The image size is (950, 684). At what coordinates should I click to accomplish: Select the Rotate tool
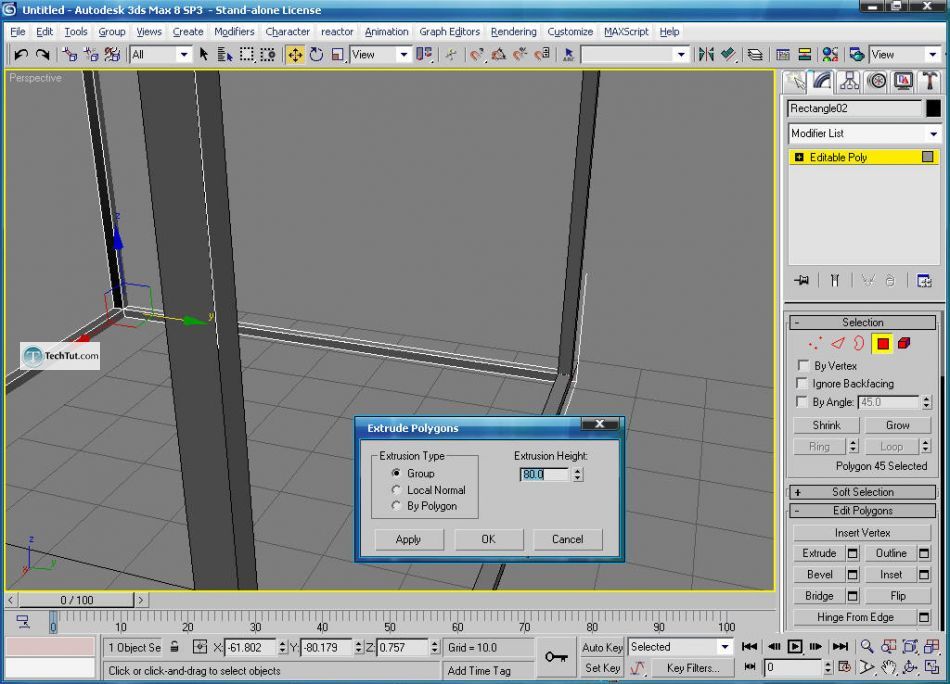pos(316,55)
